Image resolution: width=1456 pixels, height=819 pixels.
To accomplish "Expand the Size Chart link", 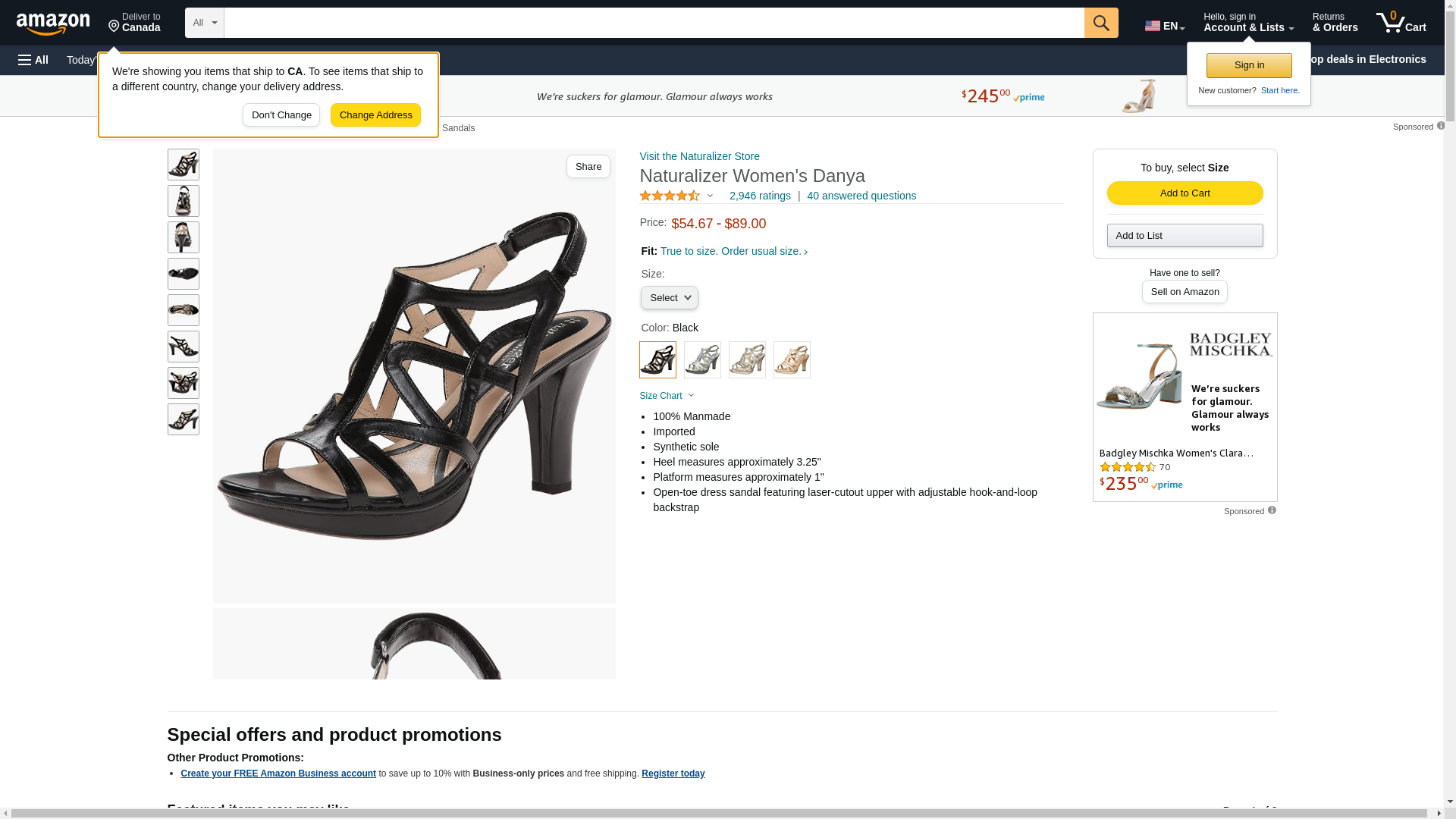I will (x=667, y=396).
